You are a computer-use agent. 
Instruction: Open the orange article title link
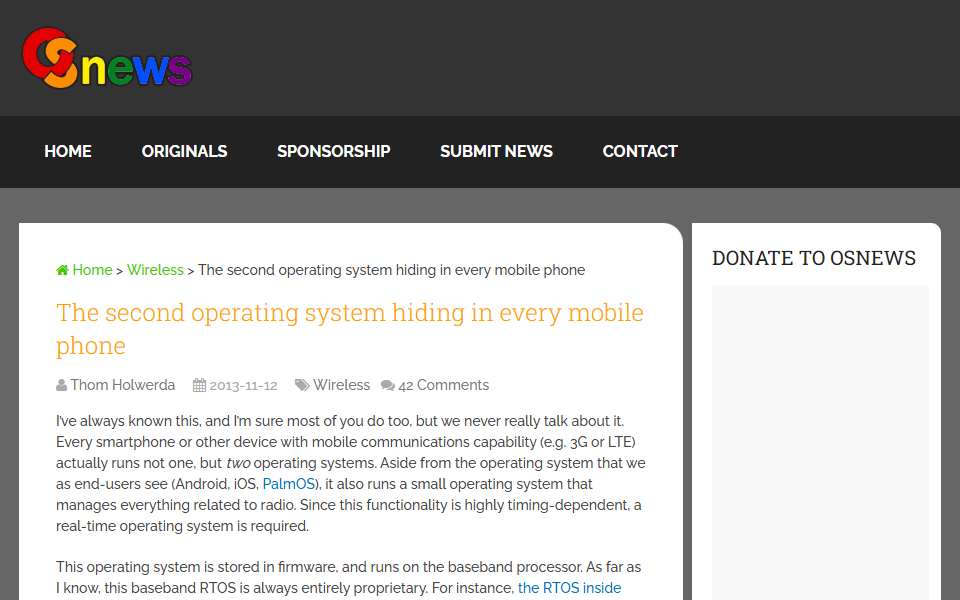(x=350, y=329)
